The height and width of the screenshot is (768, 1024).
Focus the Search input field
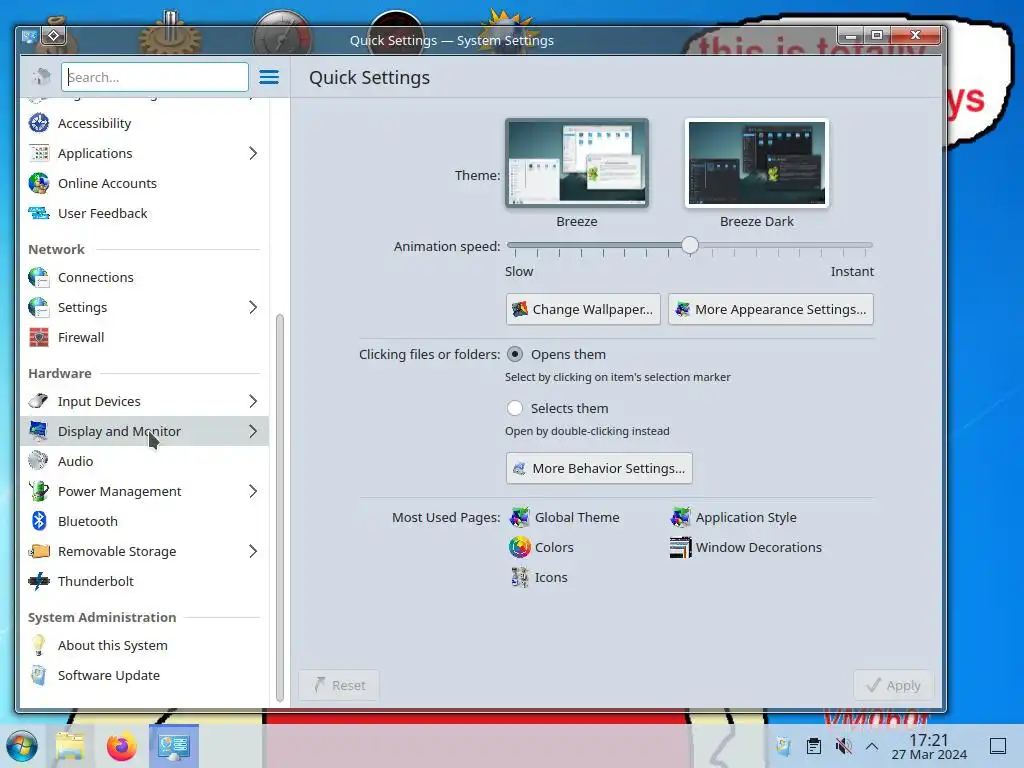155,77
